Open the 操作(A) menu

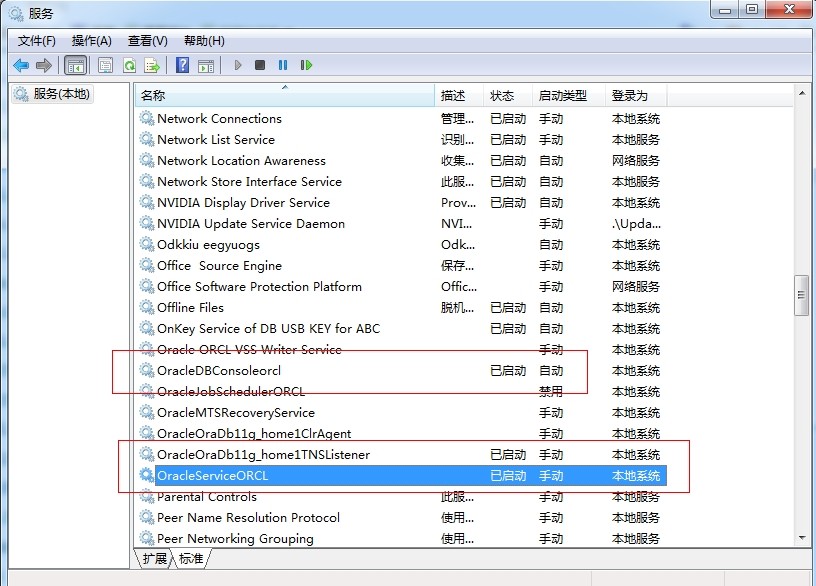coord(92,41)
